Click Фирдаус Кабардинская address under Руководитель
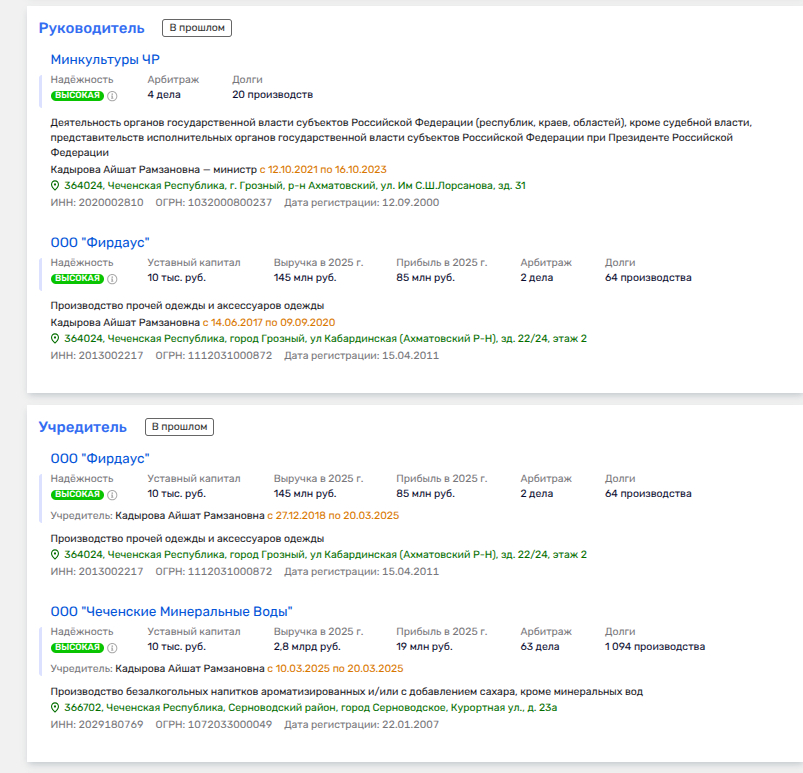 coord(326,339)
